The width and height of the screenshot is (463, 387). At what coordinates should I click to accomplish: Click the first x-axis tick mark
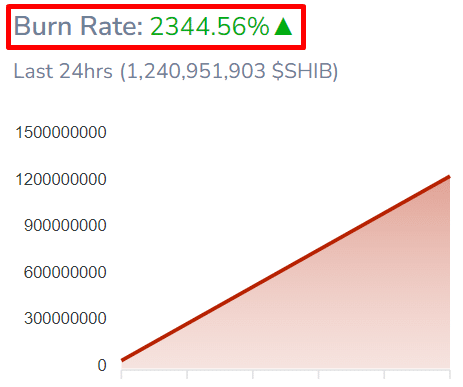121,374
